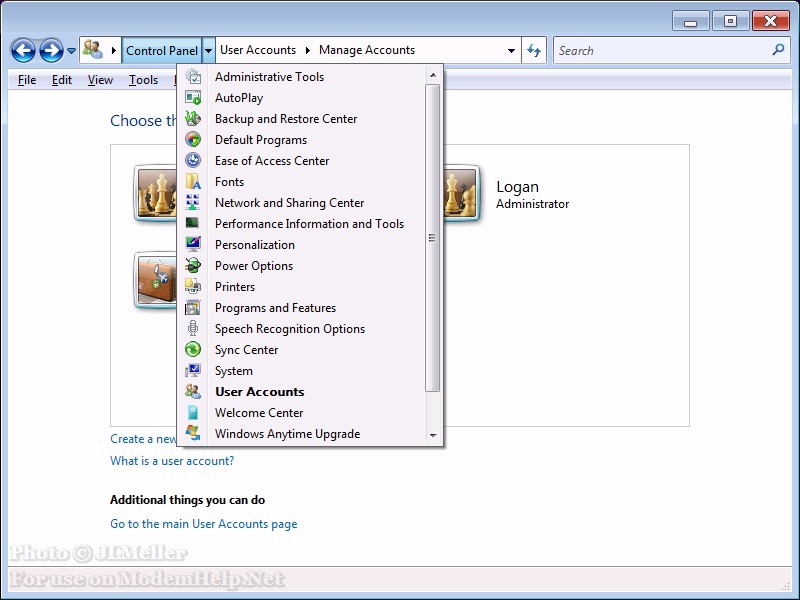Click the Printers icon
Screen dimensions: 800x600
pyautogui.click(x=193, y=286)
